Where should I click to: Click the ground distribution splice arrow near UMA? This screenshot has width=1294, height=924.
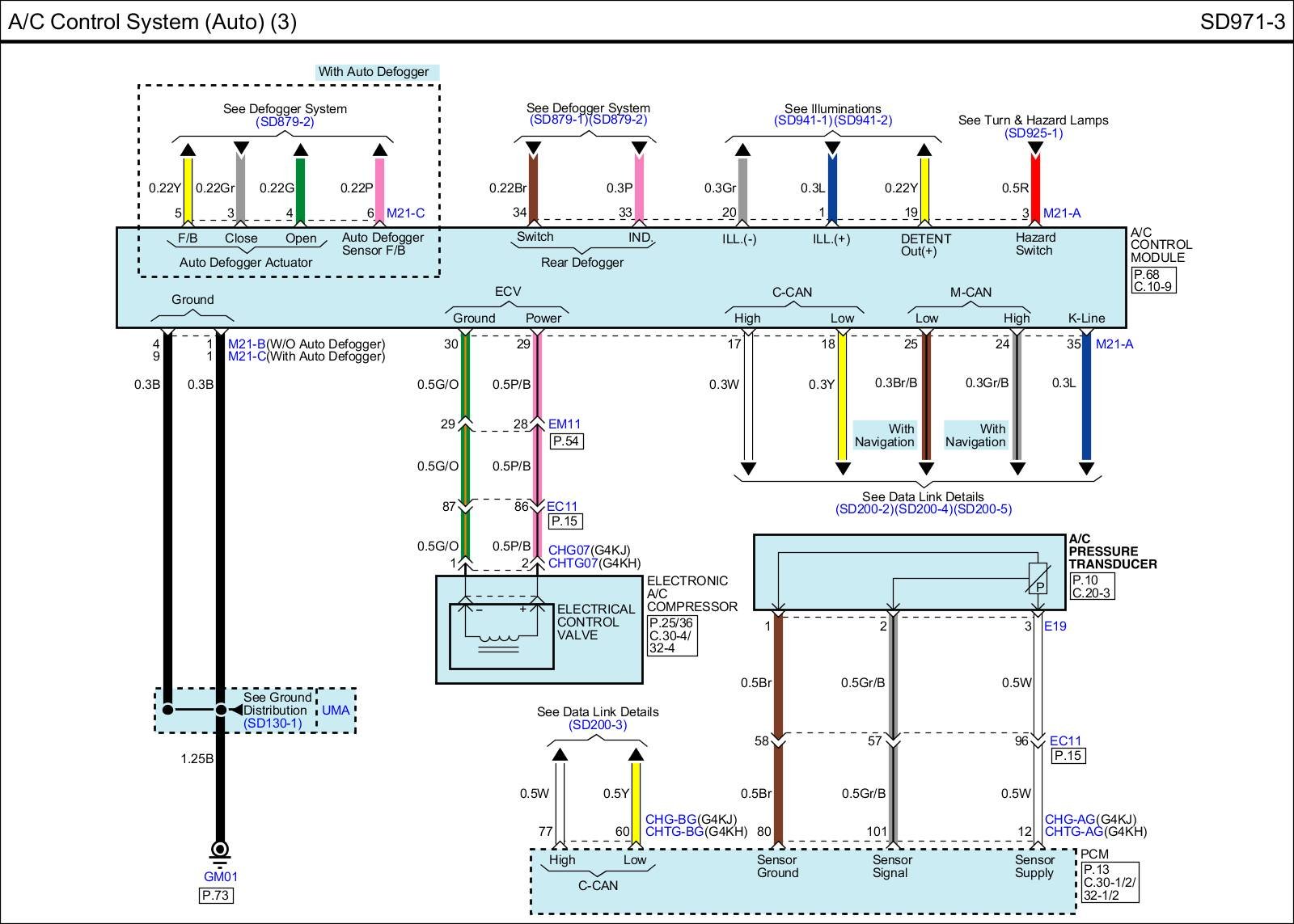click(235, 710)
